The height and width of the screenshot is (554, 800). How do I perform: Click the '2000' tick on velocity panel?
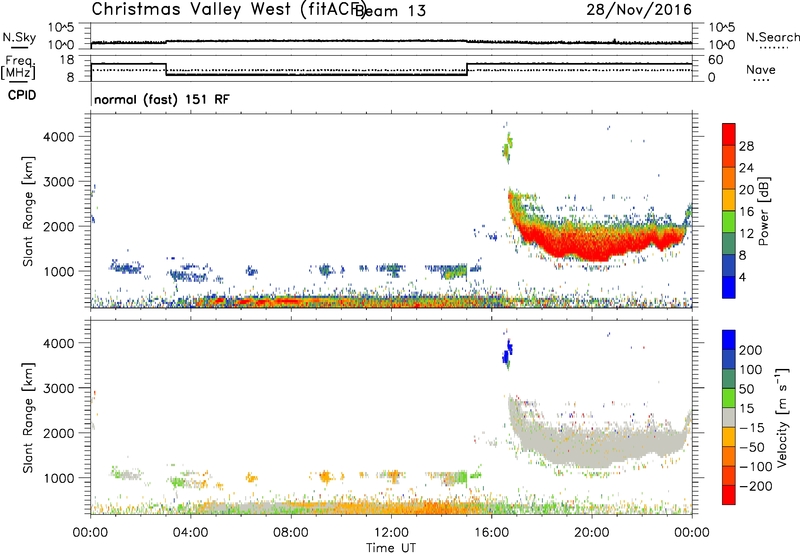tap(58, 434)
